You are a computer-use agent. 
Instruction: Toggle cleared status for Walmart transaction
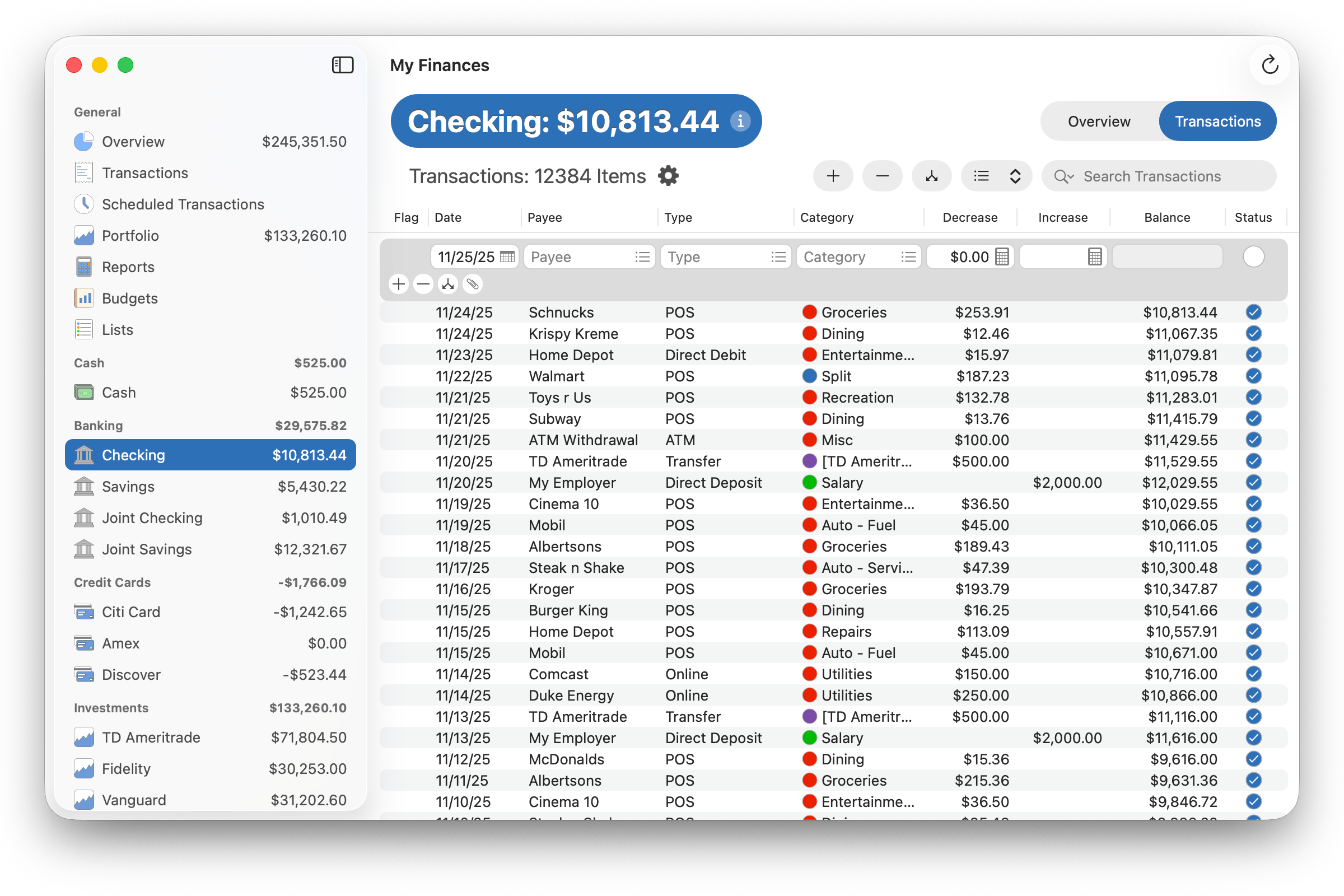[x=1253, y=376]
